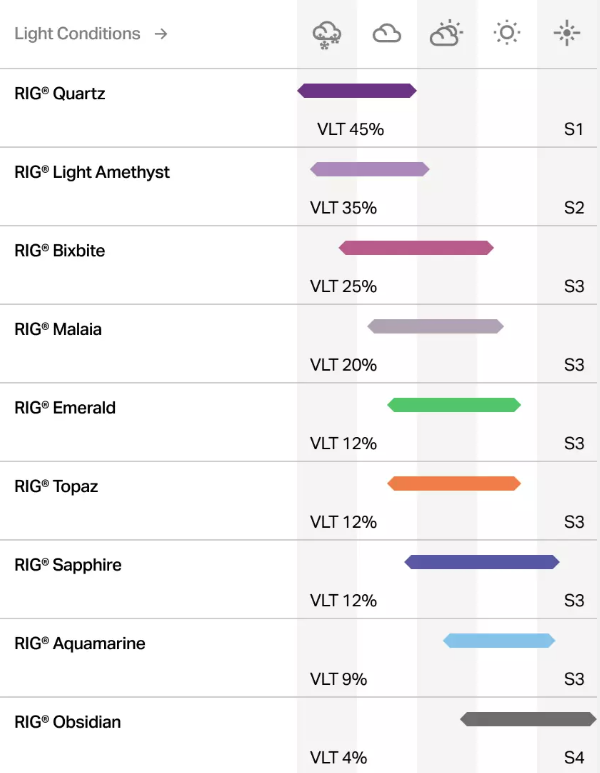The width and height of the screenshot is (600, 773).
Task: Click the VLT 20% label under Malaia
Action: click(x=343, y=365)
